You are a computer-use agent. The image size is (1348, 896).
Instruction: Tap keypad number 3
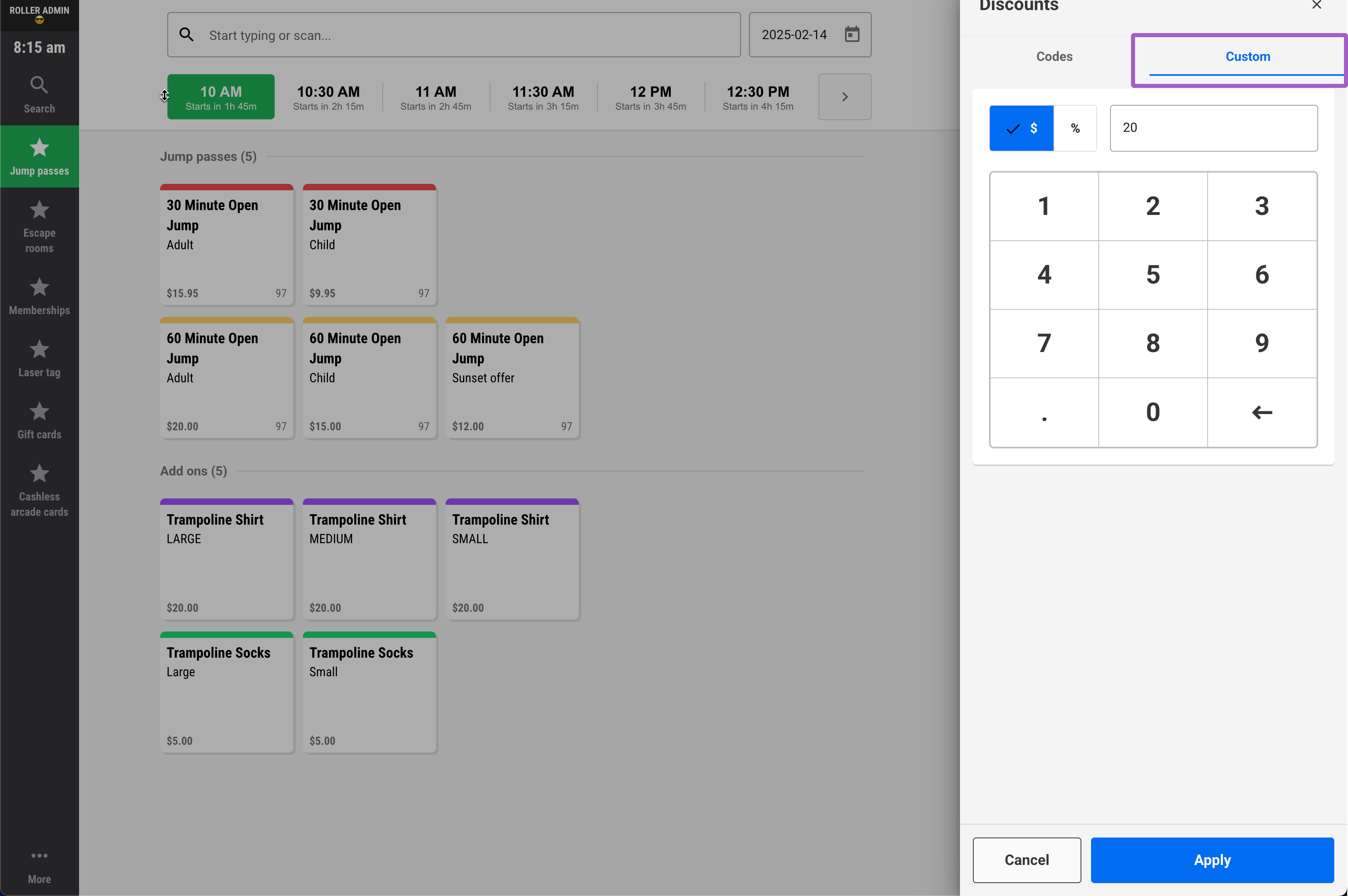(x=1262, y=206)
